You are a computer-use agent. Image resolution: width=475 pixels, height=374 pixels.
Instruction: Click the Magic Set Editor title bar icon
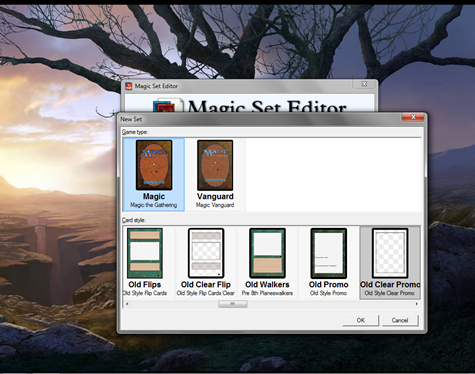pos(128,86)
